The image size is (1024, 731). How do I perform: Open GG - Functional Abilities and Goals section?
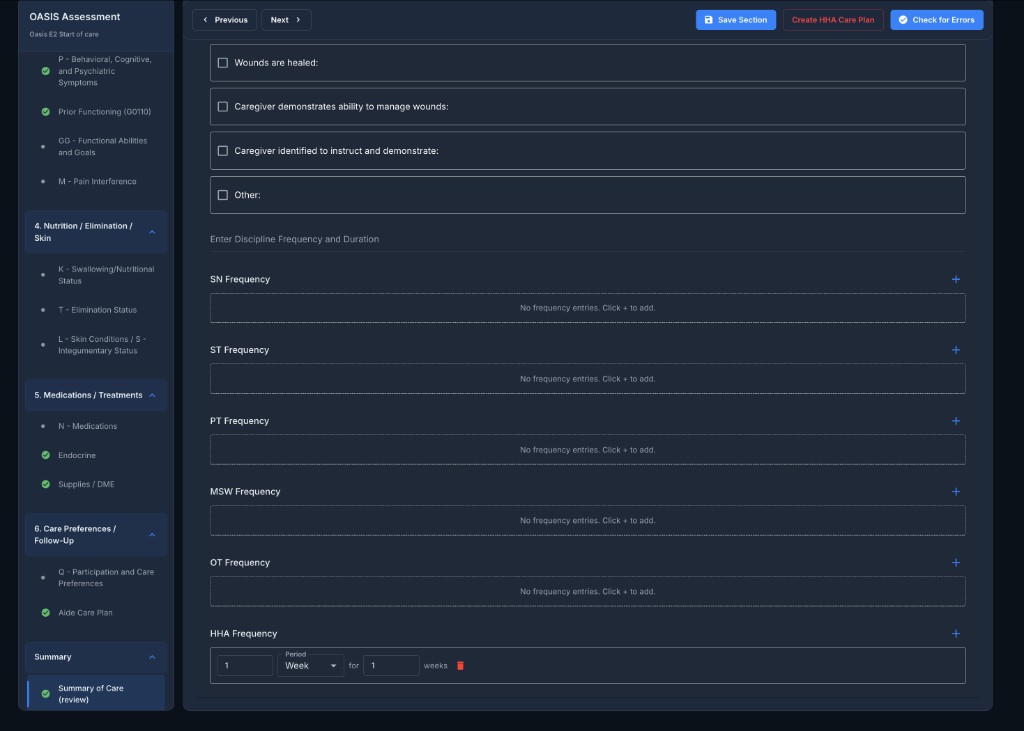click(103, 146)
